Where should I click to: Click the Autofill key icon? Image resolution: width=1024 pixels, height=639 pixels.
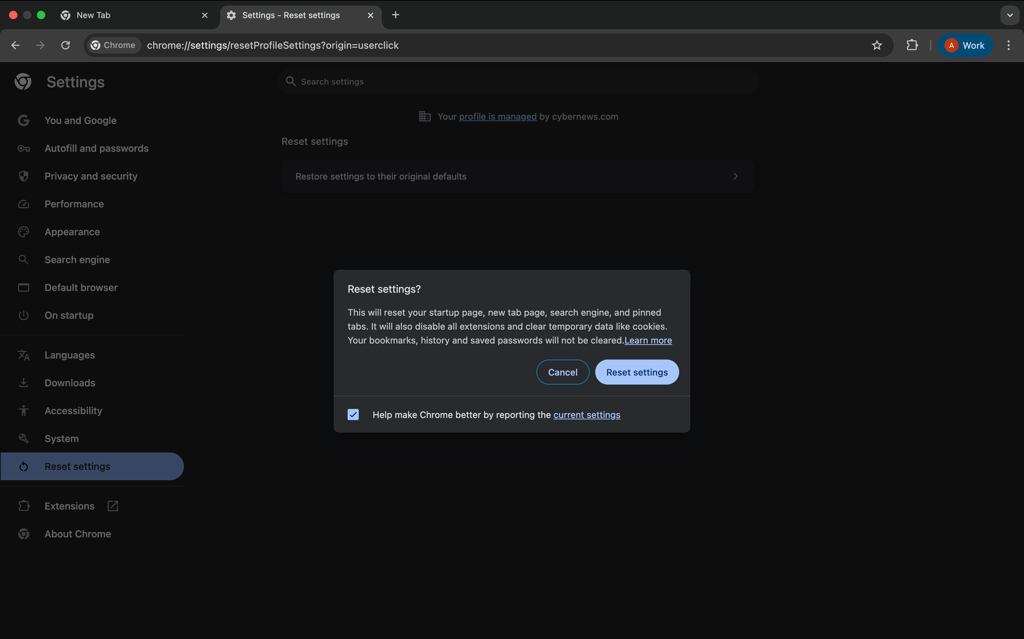24,148
